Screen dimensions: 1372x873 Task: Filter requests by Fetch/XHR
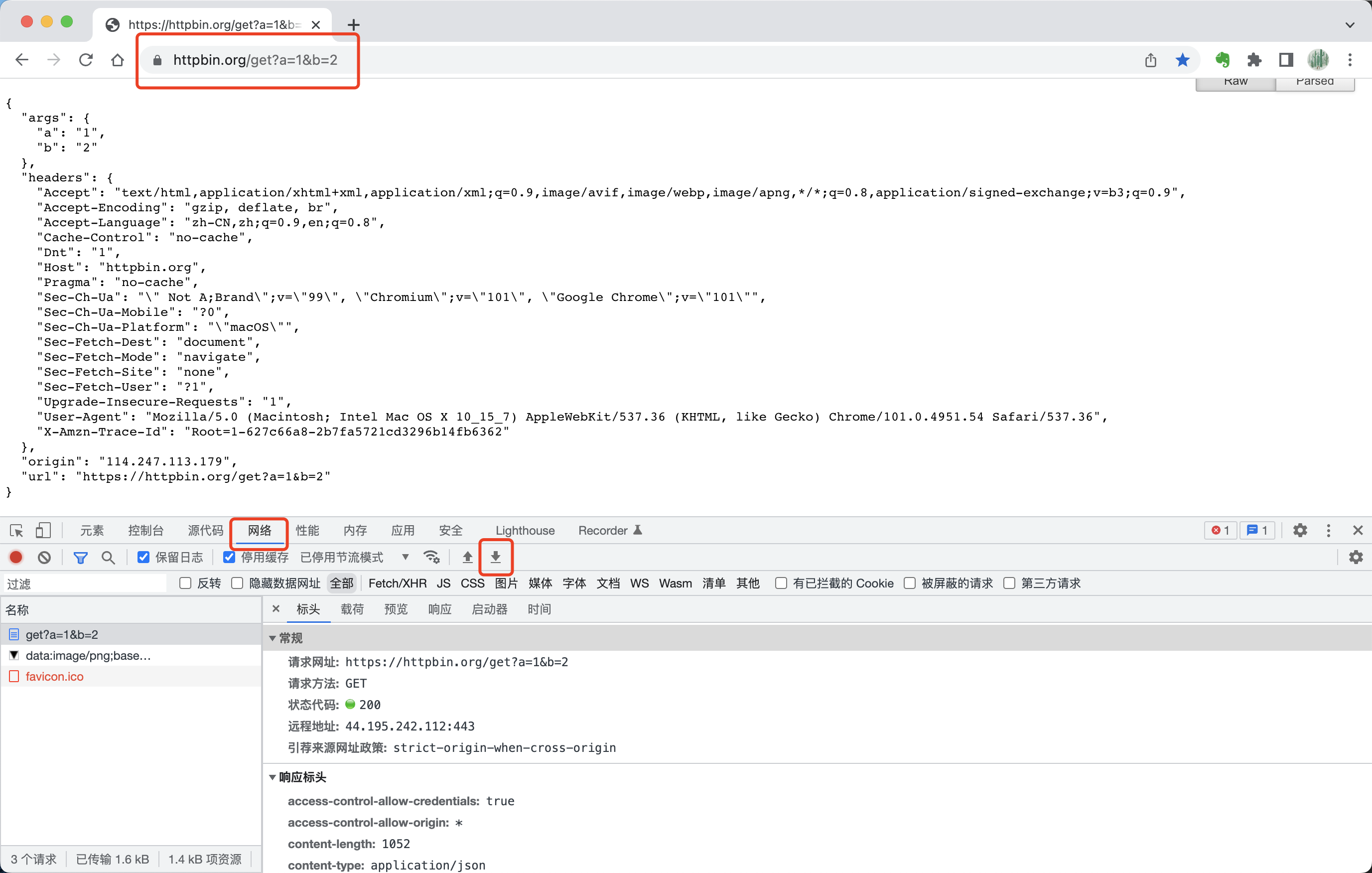397,583
